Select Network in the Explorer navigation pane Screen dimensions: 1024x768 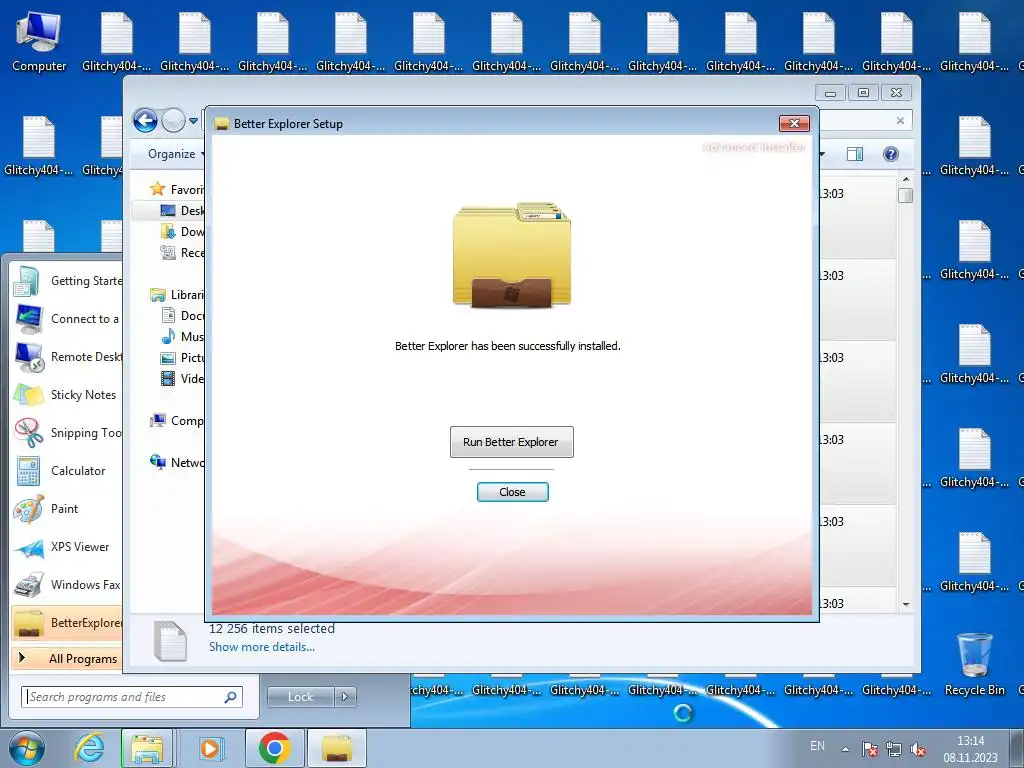click(176, 462)
